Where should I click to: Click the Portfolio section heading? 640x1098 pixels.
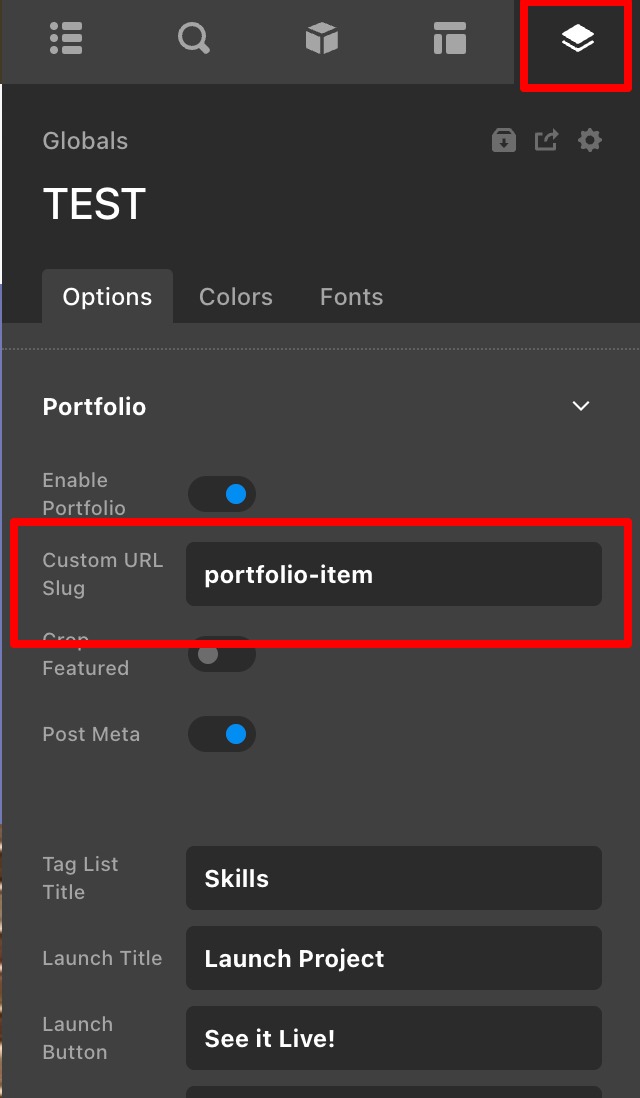(95, 407)
